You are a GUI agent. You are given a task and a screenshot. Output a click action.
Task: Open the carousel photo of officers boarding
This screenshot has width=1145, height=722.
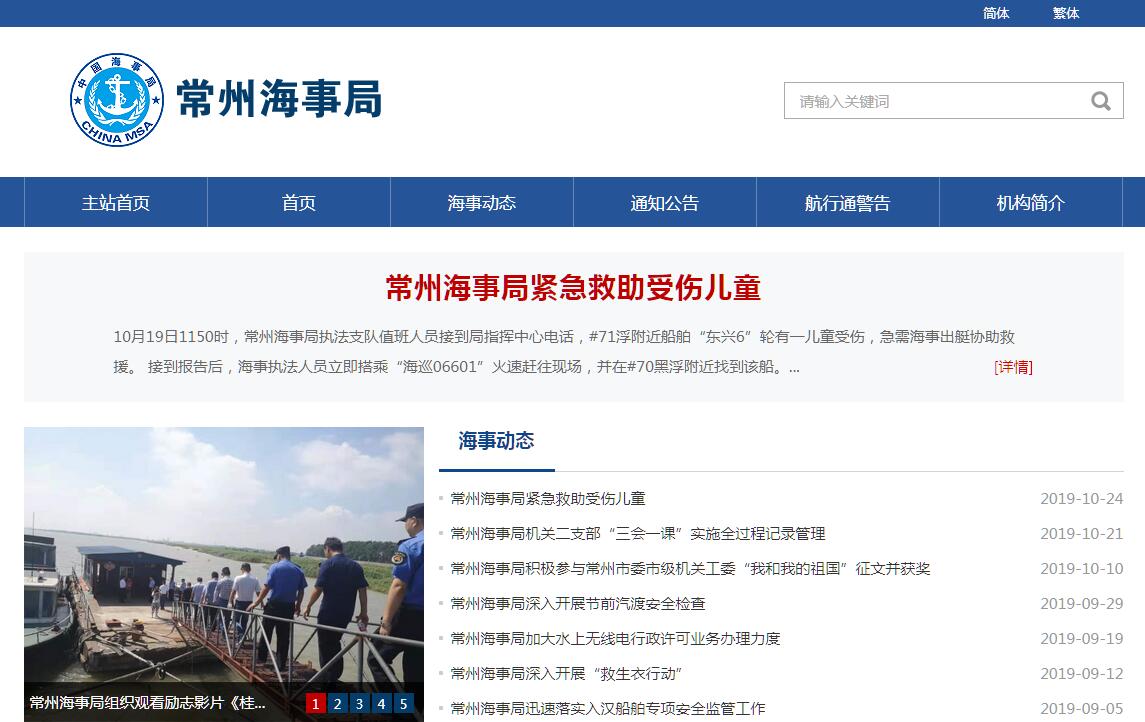[x=224, y=555]
